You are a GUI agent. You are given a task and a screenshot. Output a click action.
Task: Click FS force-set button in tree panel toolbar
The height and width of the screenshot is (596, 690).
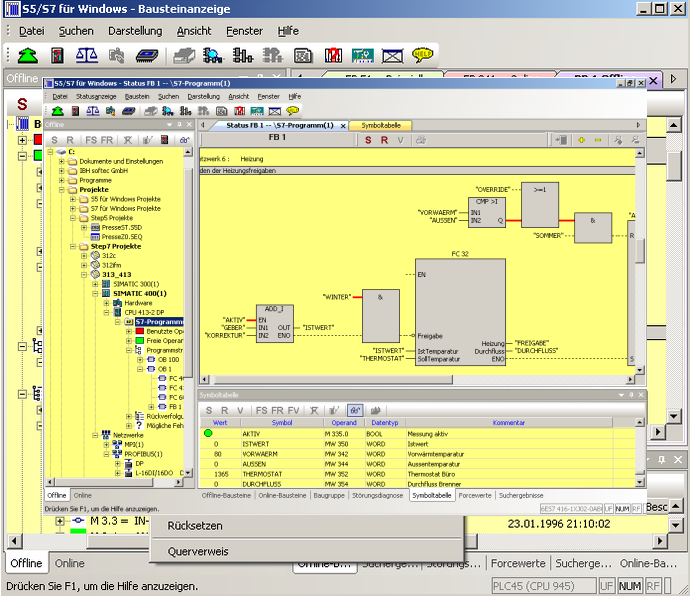91,140
